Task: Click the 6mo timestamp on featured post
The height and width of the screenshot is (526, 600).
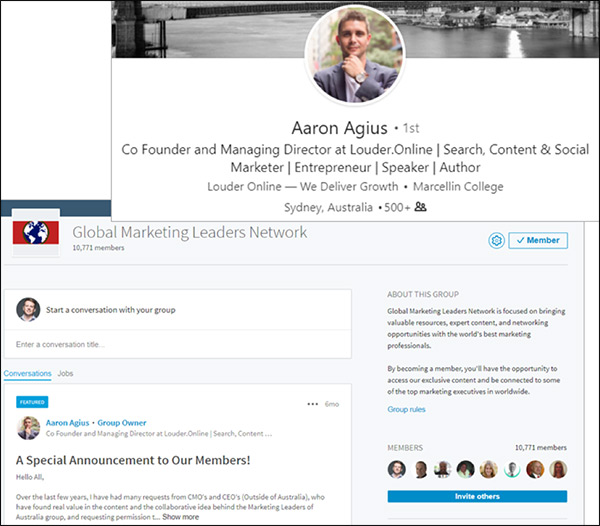Action: [x=332, y=404]
